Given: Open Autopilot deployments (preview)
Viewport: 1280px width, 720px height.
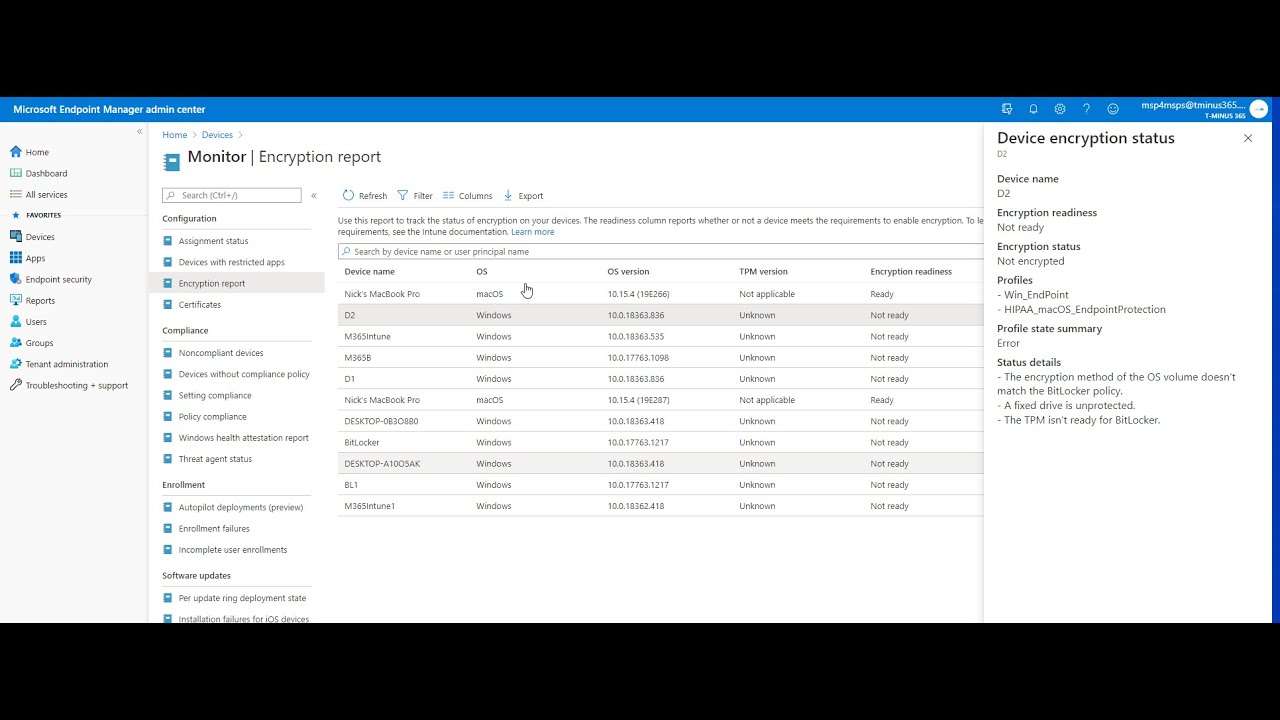Looking at the screenshot, I should pyautogui.click(x=240, y=507).
